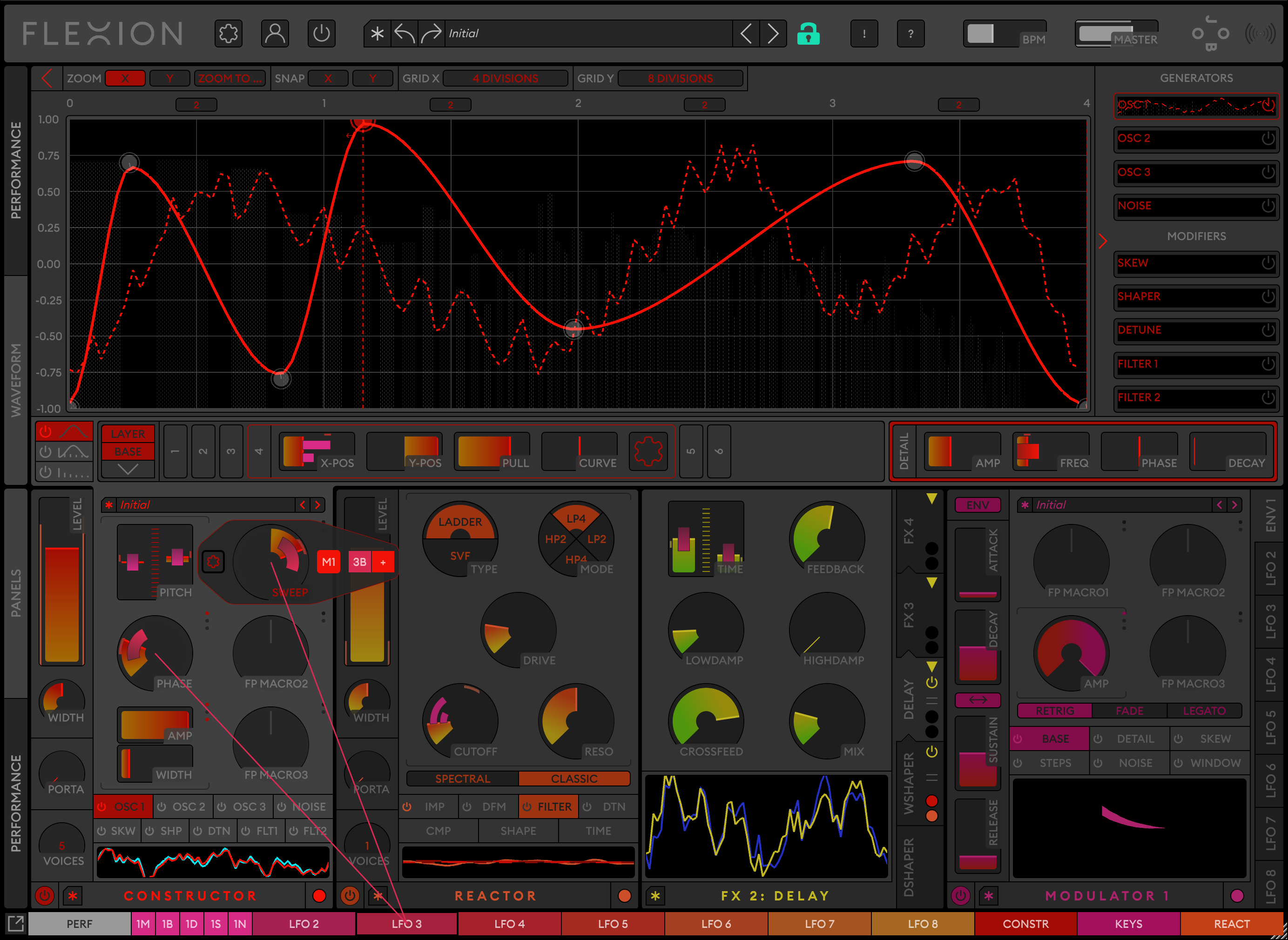Click the red back arrow above waveform

(47, 78)
